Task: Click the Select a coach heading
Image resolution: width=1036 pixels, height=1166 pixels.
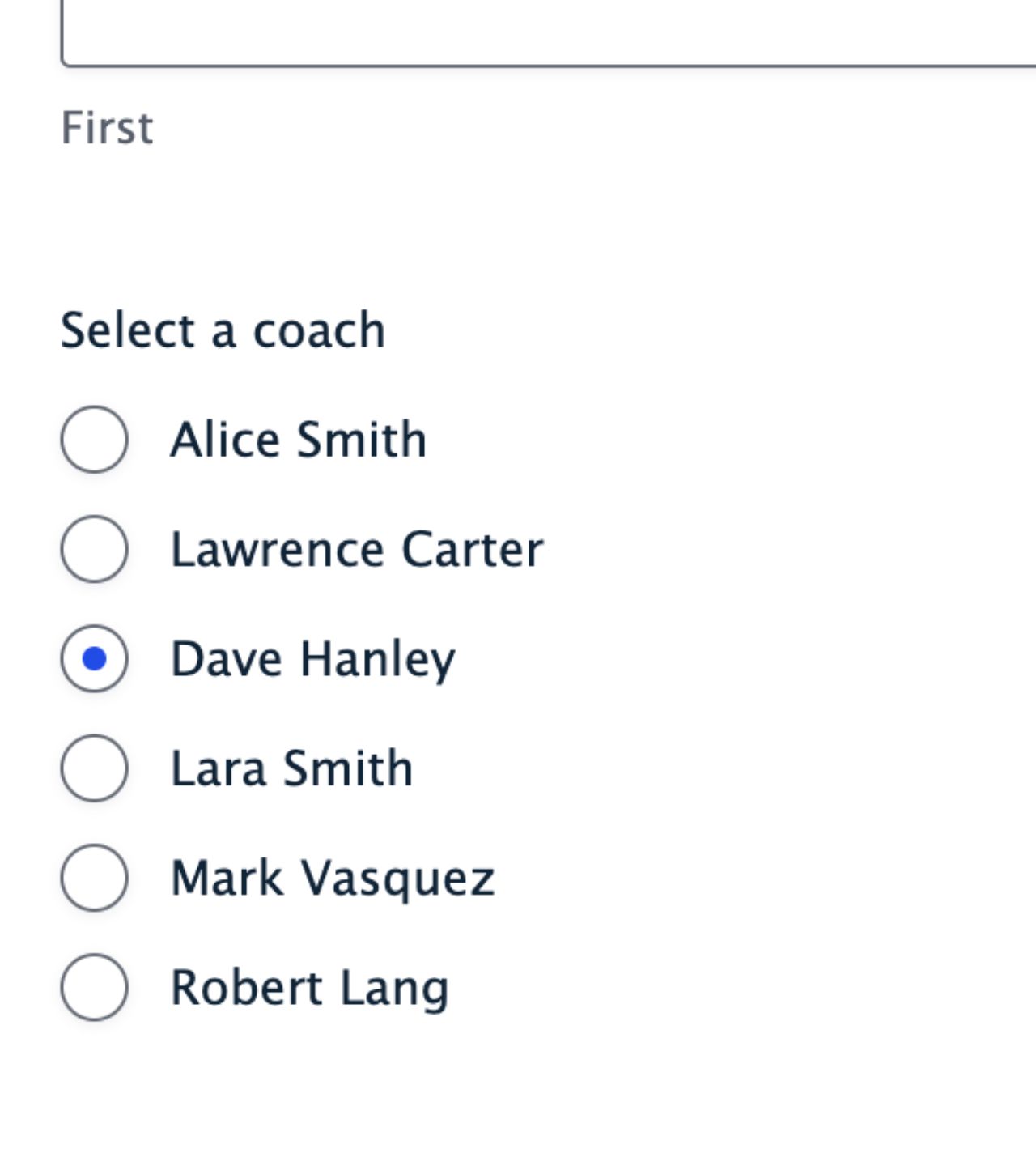Action: (x=223, y=329)
